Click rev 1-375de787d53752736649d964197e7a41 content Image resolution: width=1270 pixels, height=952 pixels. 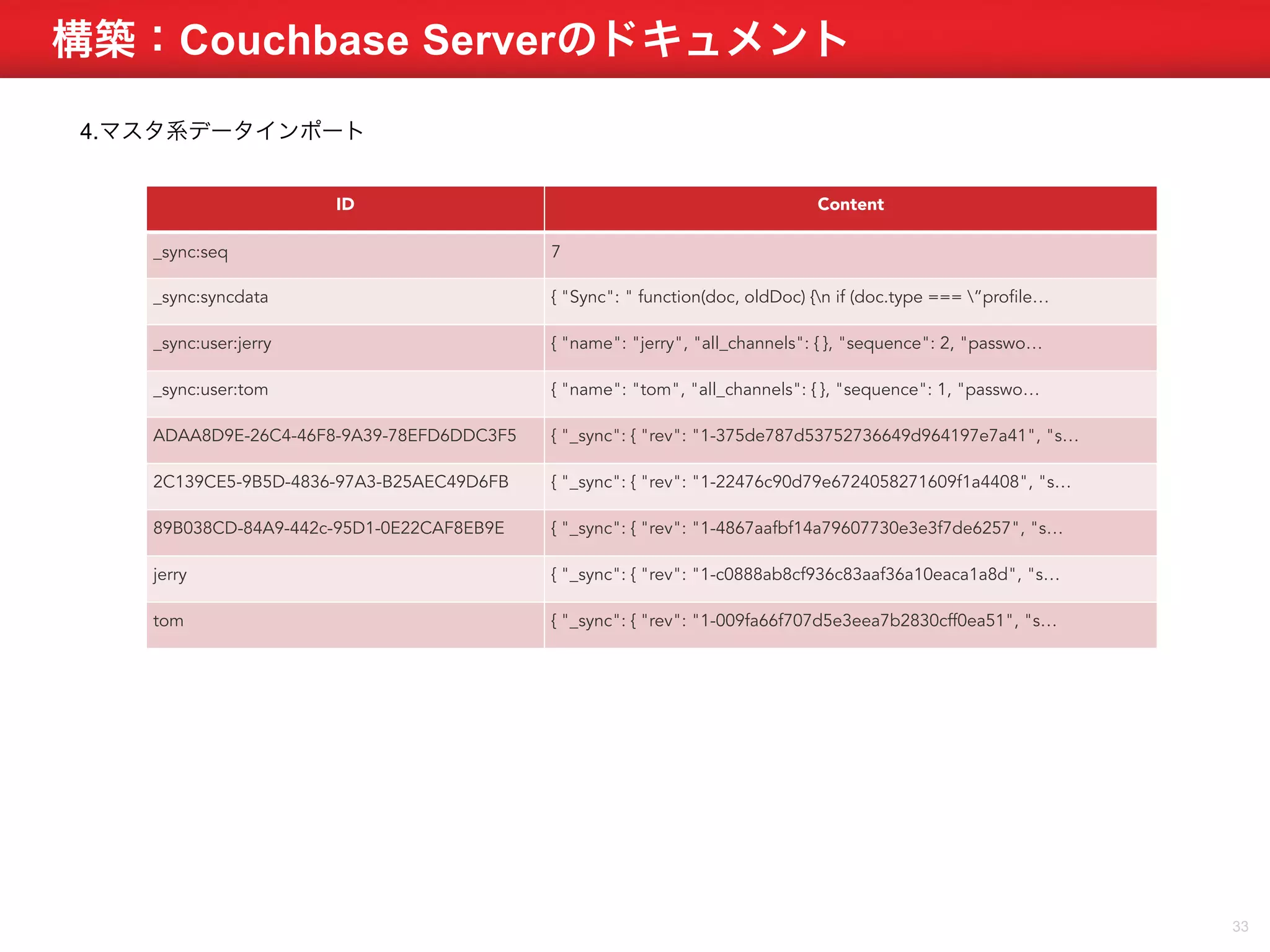coord(851,440)
